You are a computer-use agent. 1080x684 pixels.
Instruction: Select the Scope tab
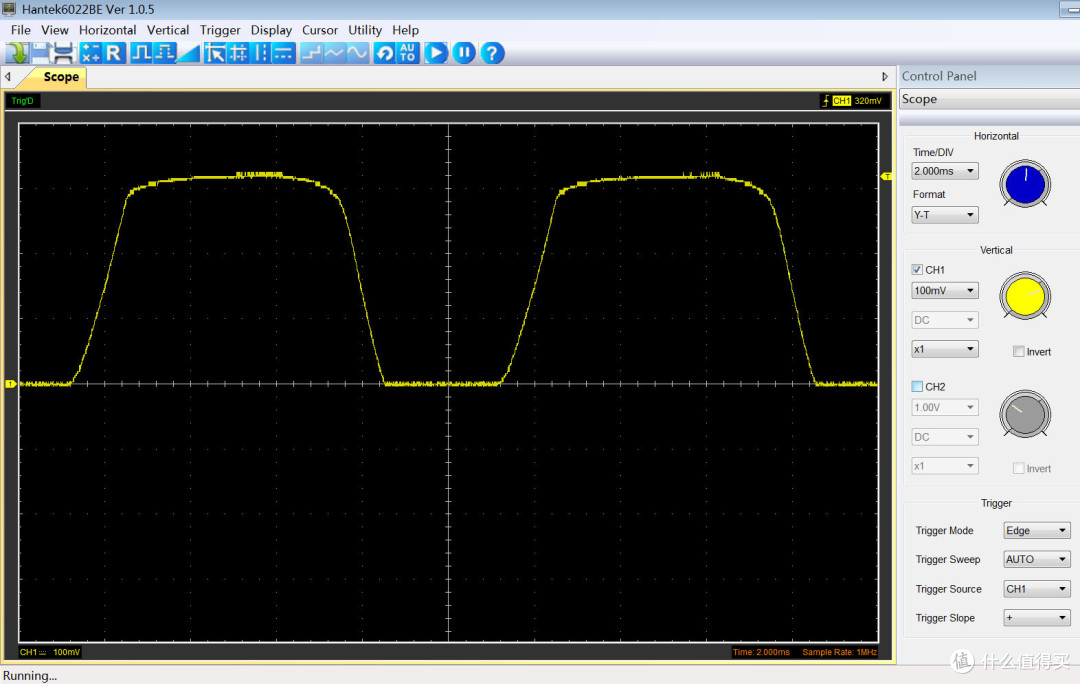point(61,77)
